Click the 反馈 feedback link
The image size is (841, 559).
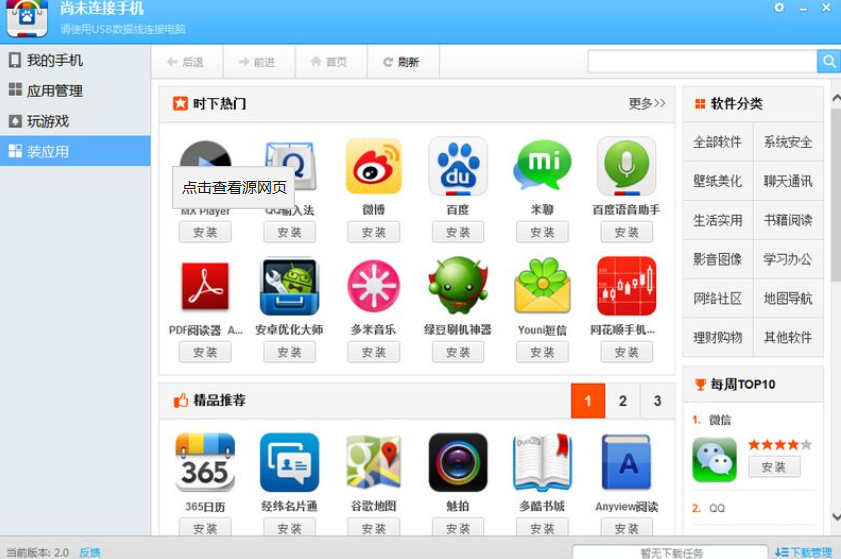pos(90,552)
